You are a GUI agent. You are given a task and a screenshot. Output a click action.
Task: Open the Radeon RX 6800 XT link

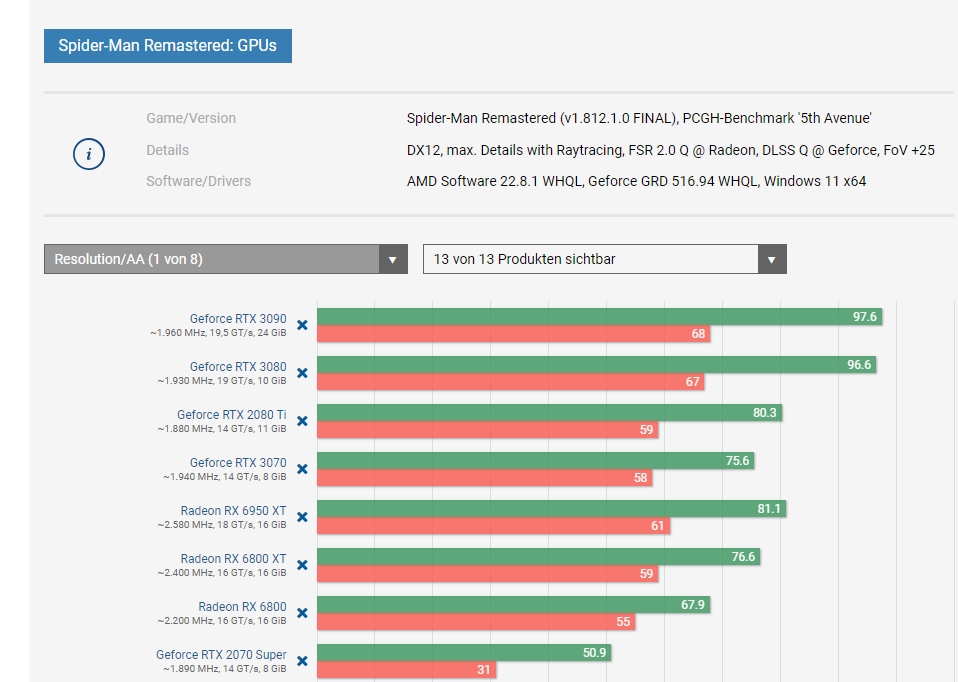tap(233, 559)
